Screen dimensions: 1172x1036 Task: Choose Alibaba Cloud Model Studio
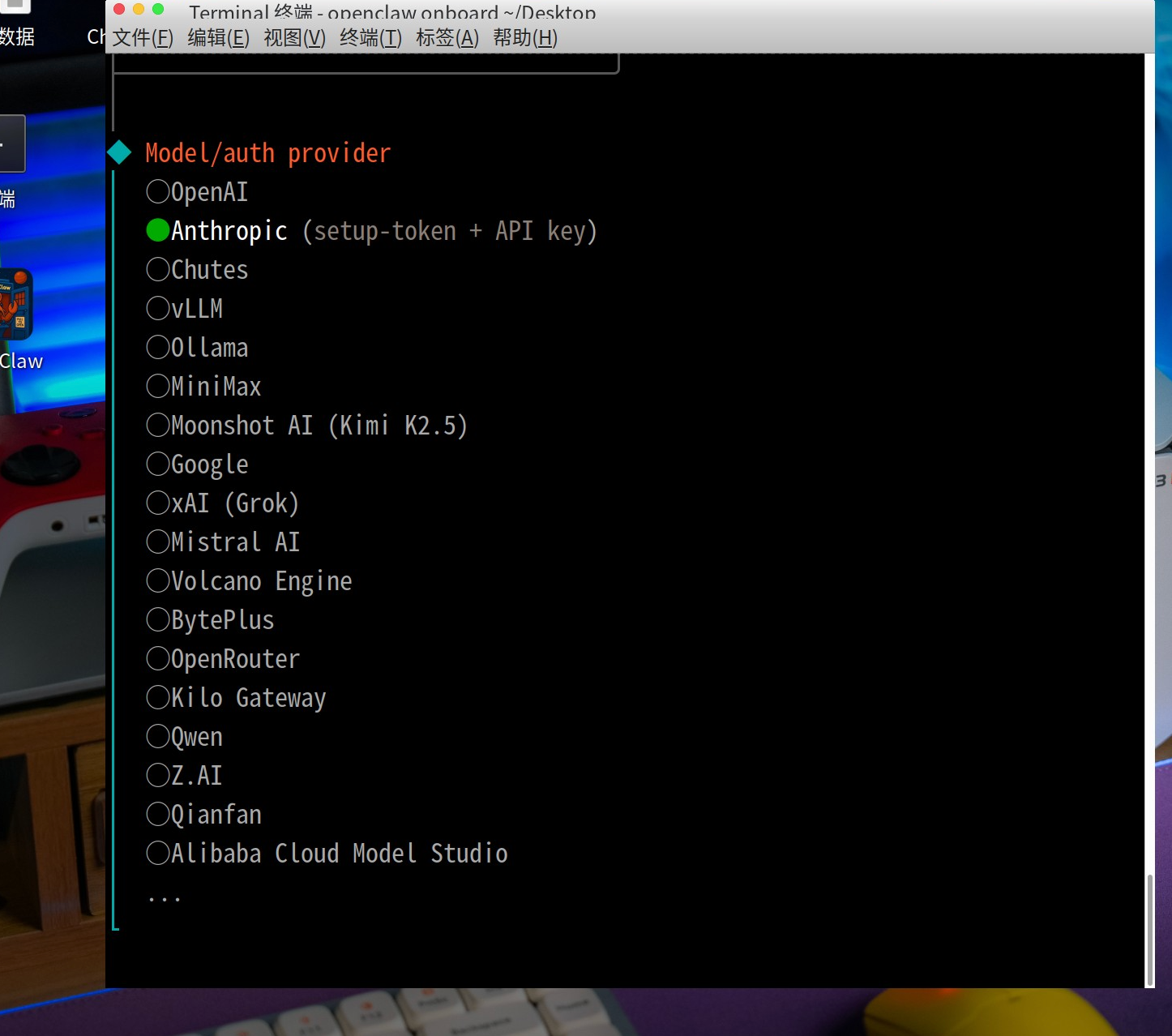[x=327, y=854]
